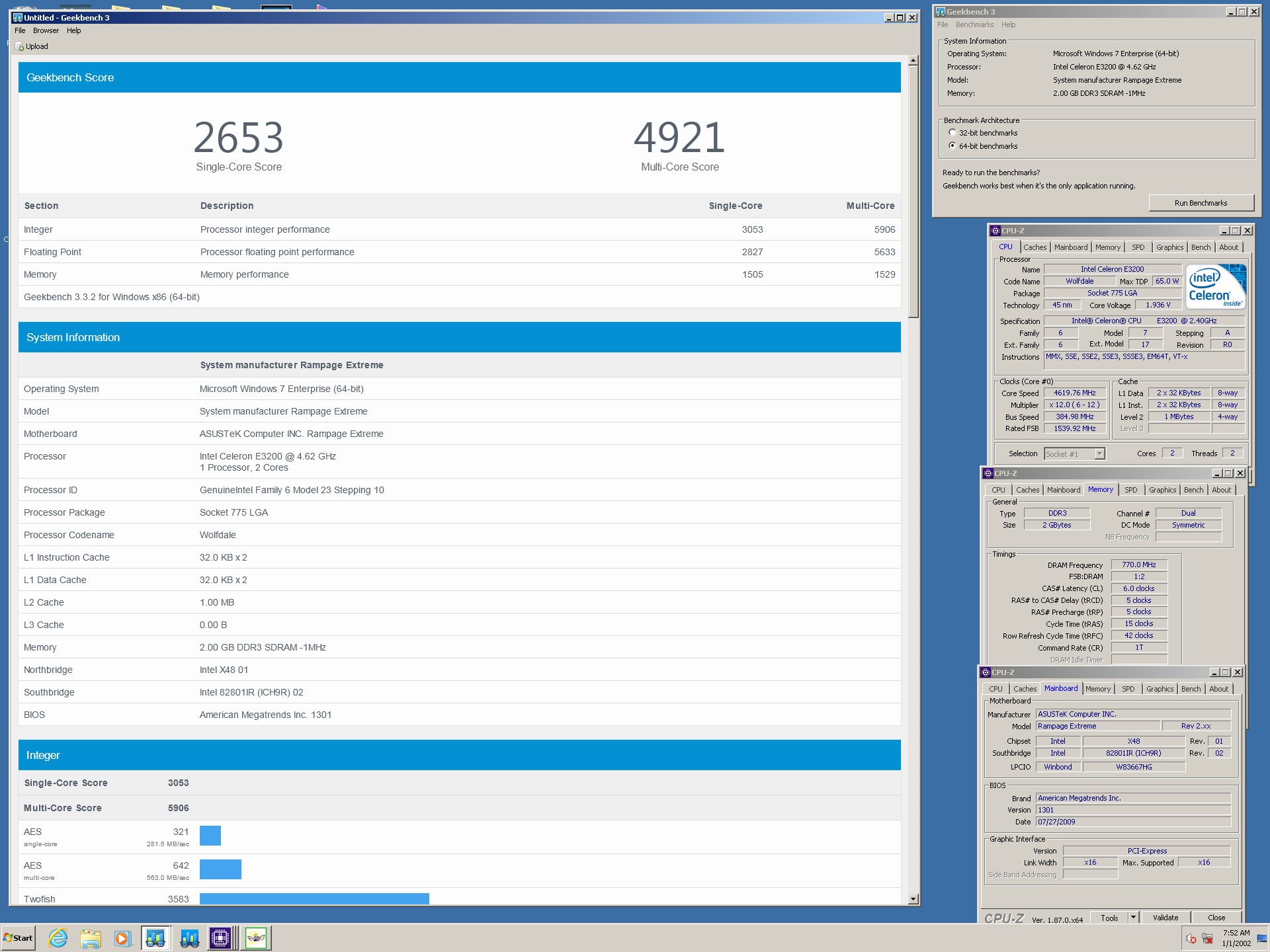This screenshot has height=952, width=1270.
Task: Open Caches tab in CPU-Z processor window
Action: (x=1035, y=247)
